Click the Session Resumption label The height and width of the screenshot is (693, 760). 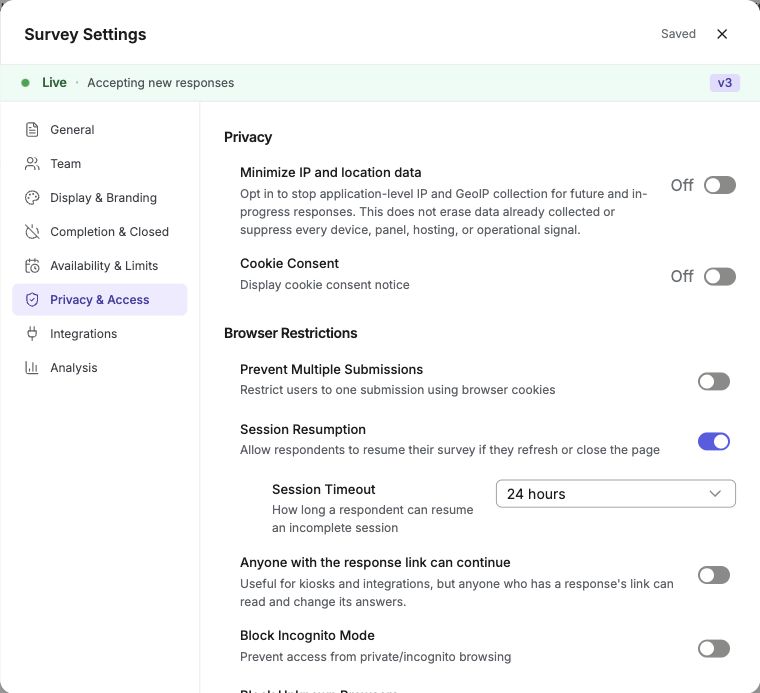(x=303, y=430)
